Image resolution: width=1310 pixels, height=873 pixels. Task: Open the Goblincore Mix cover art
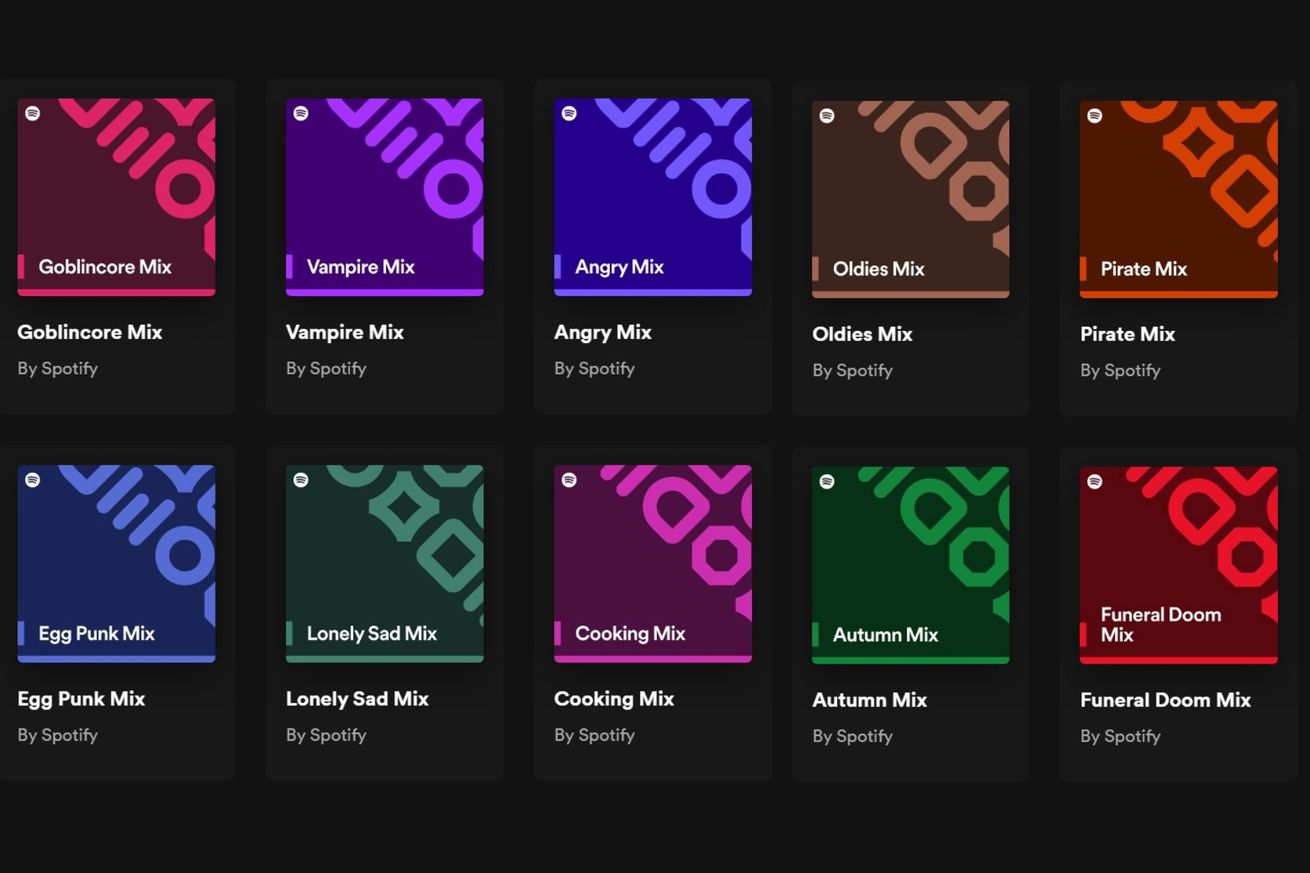click(116, 197)
